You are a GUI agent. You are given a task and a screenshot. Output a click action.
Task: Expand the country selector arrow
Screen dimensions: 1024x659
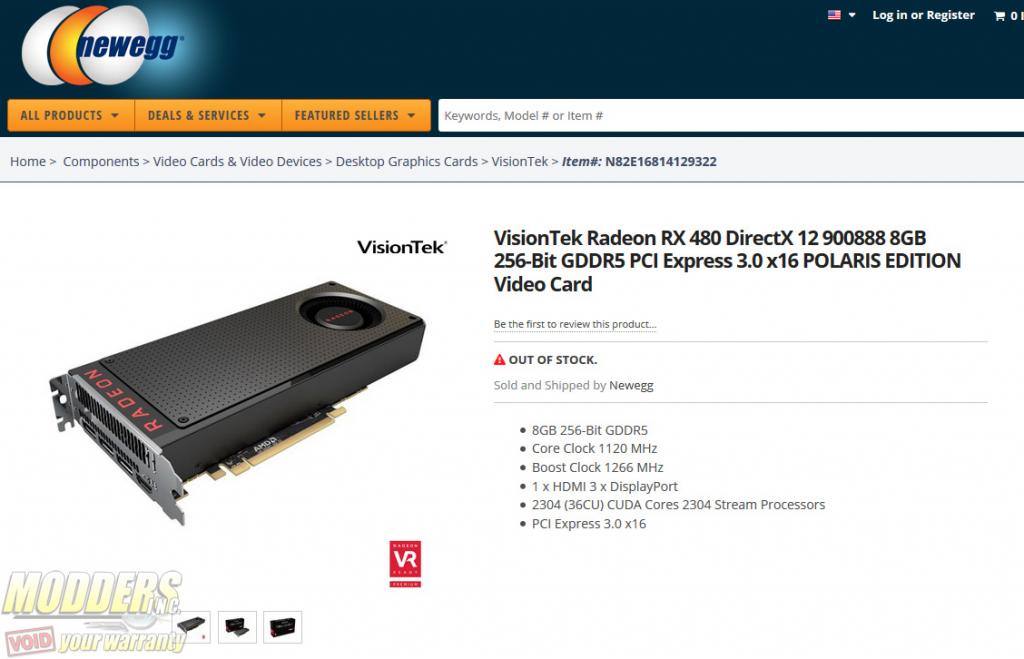(x=852, y=15)
